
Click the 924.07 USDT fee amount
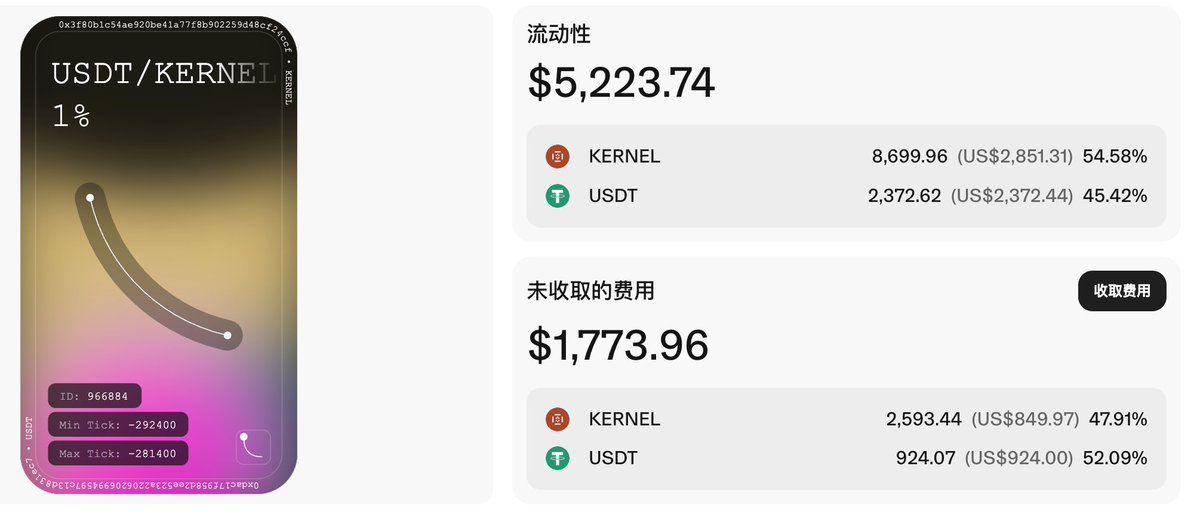[926, 459]
